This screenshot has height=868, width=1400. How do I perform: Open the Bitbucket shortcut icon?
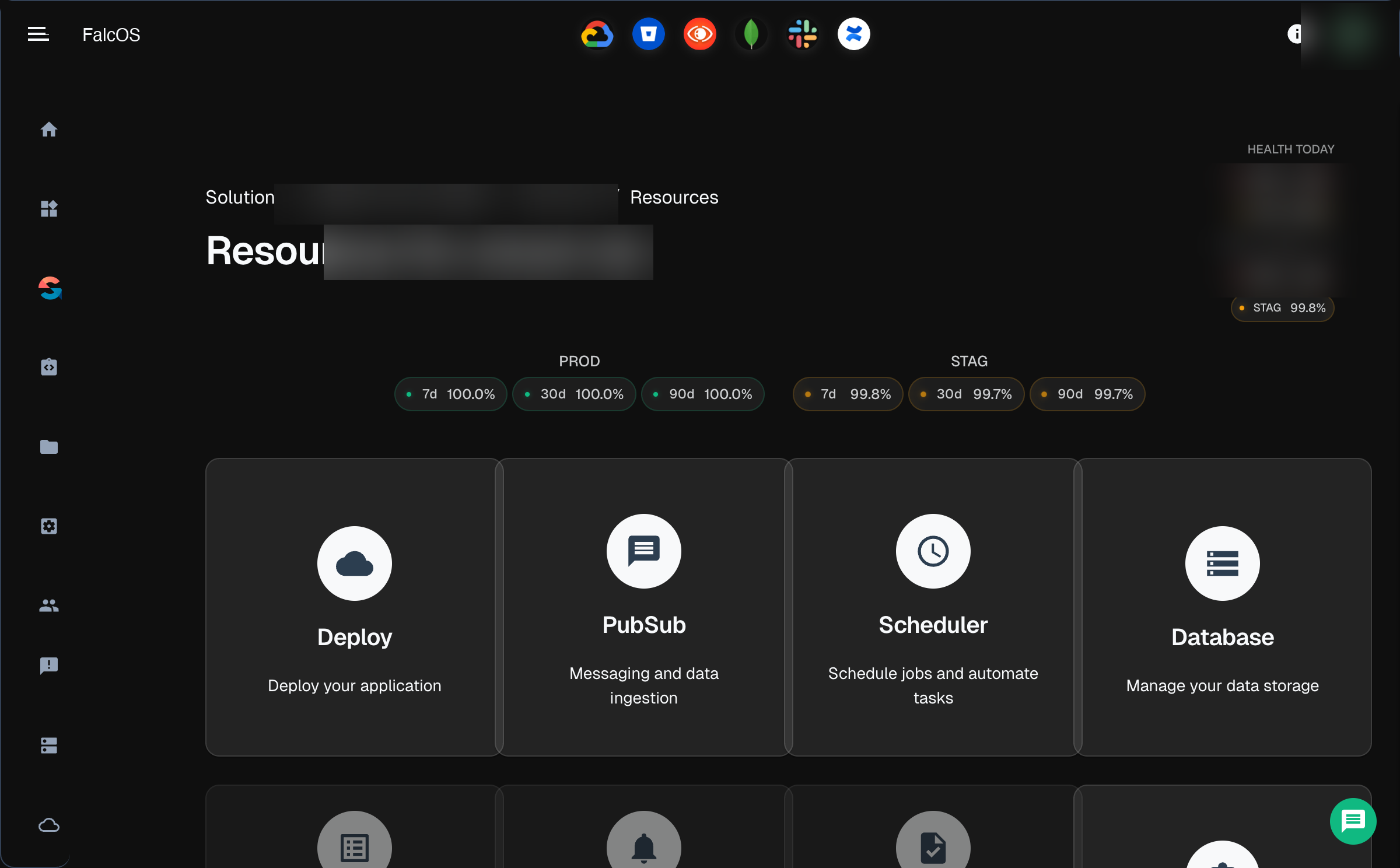pos(648,34)
